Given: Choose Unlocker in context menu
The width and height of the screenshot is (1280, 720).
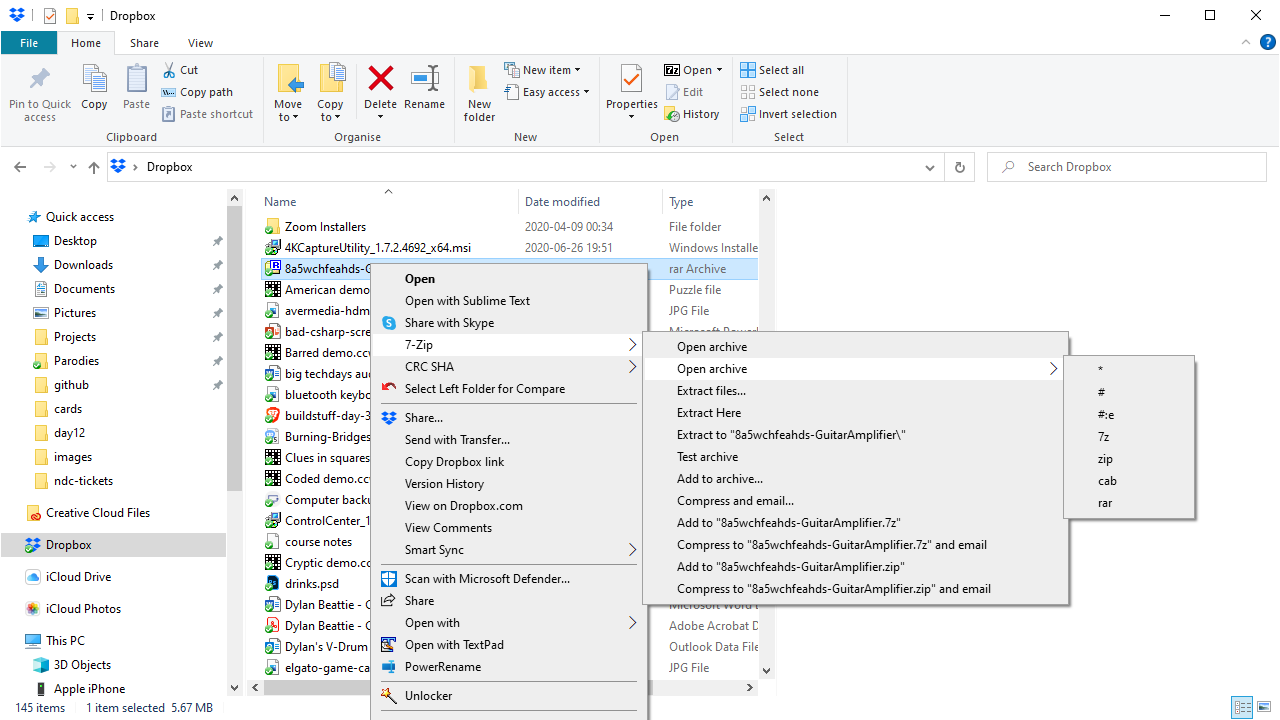Looking at the screenshot, I should coord(508,696).
